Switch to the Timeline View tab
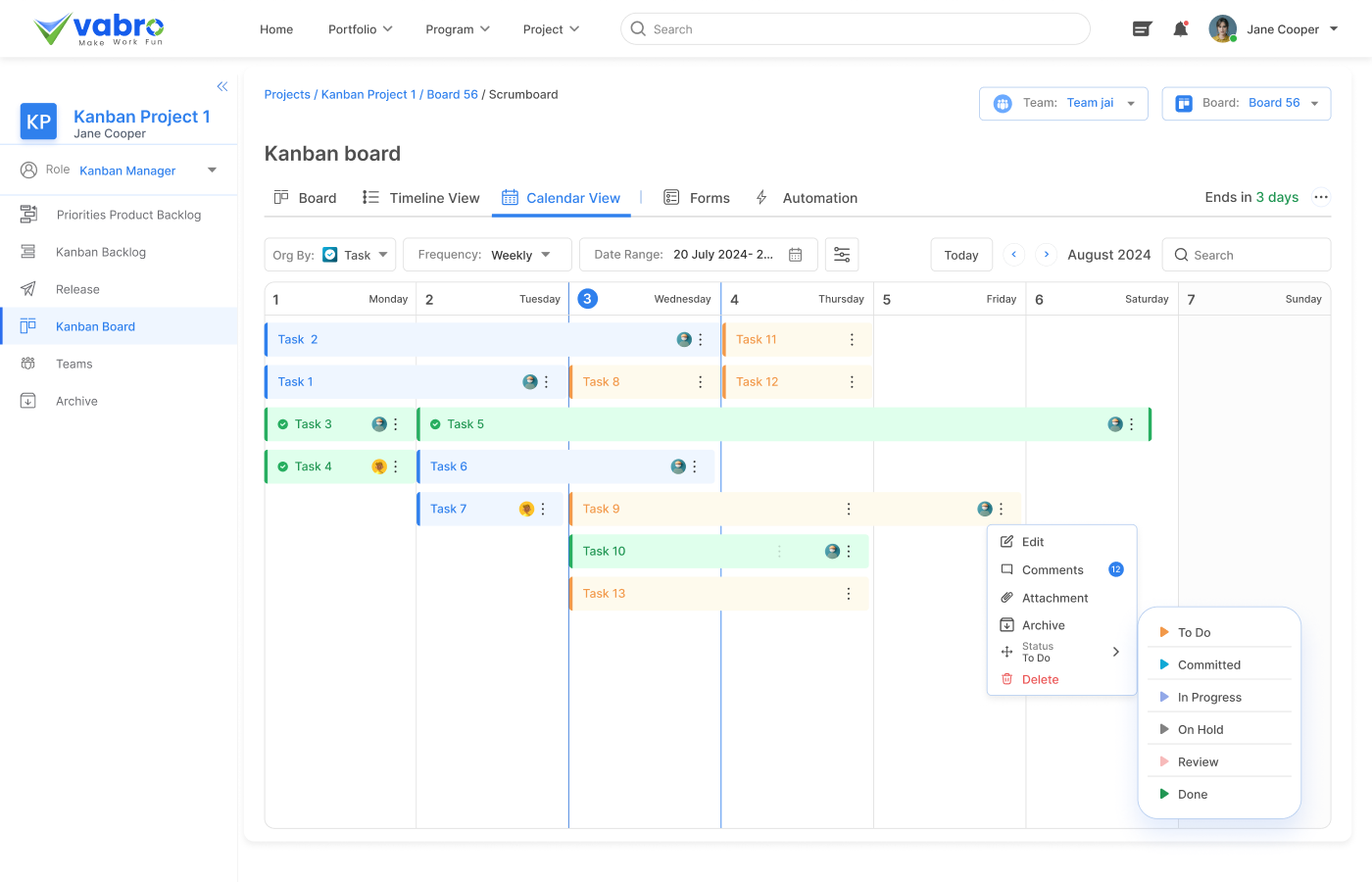 point(421,198)
